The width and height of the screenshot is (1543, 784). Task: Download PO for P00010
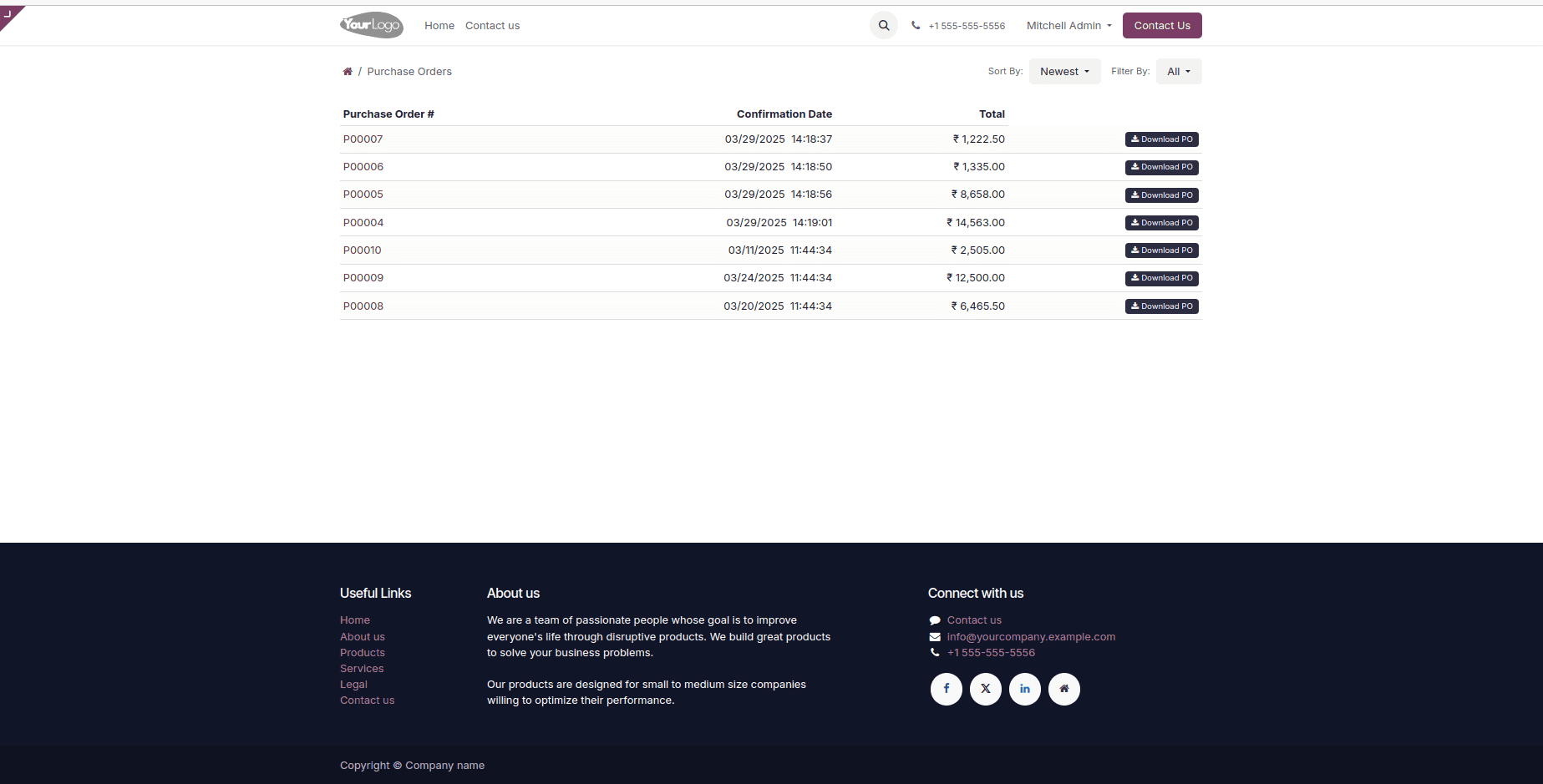tap(1162, 250)
